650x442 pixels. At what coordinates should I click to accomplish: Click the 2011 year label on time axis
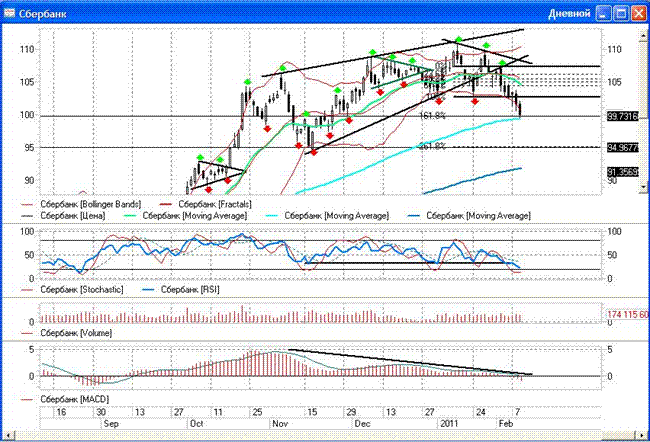click(449, 424)
